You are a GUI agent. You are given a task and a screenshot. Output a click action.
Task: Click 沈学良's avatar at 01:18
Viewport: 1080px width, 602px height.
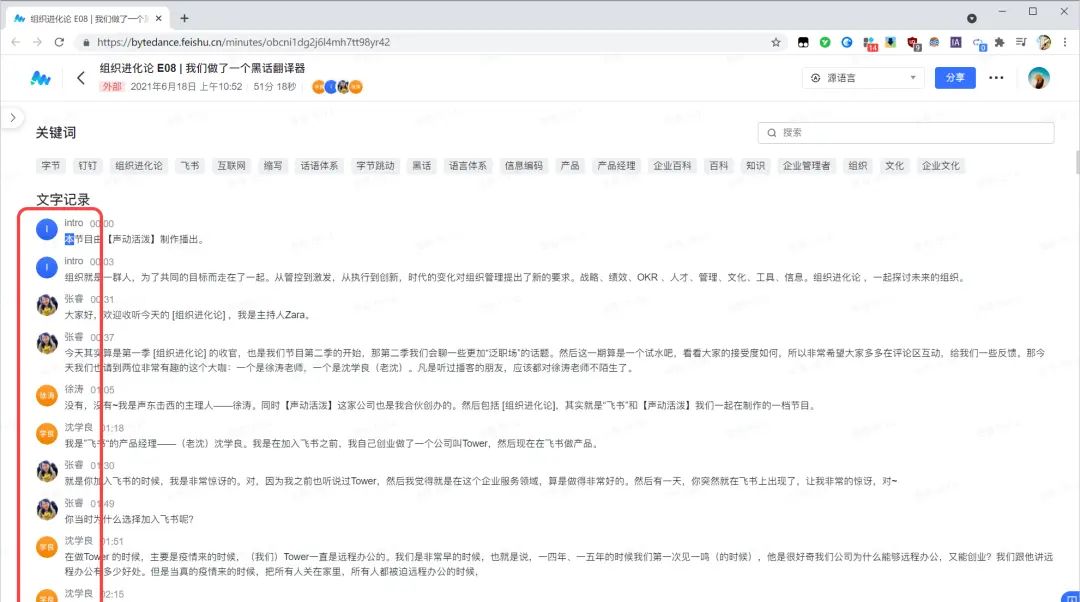(47, 433)
